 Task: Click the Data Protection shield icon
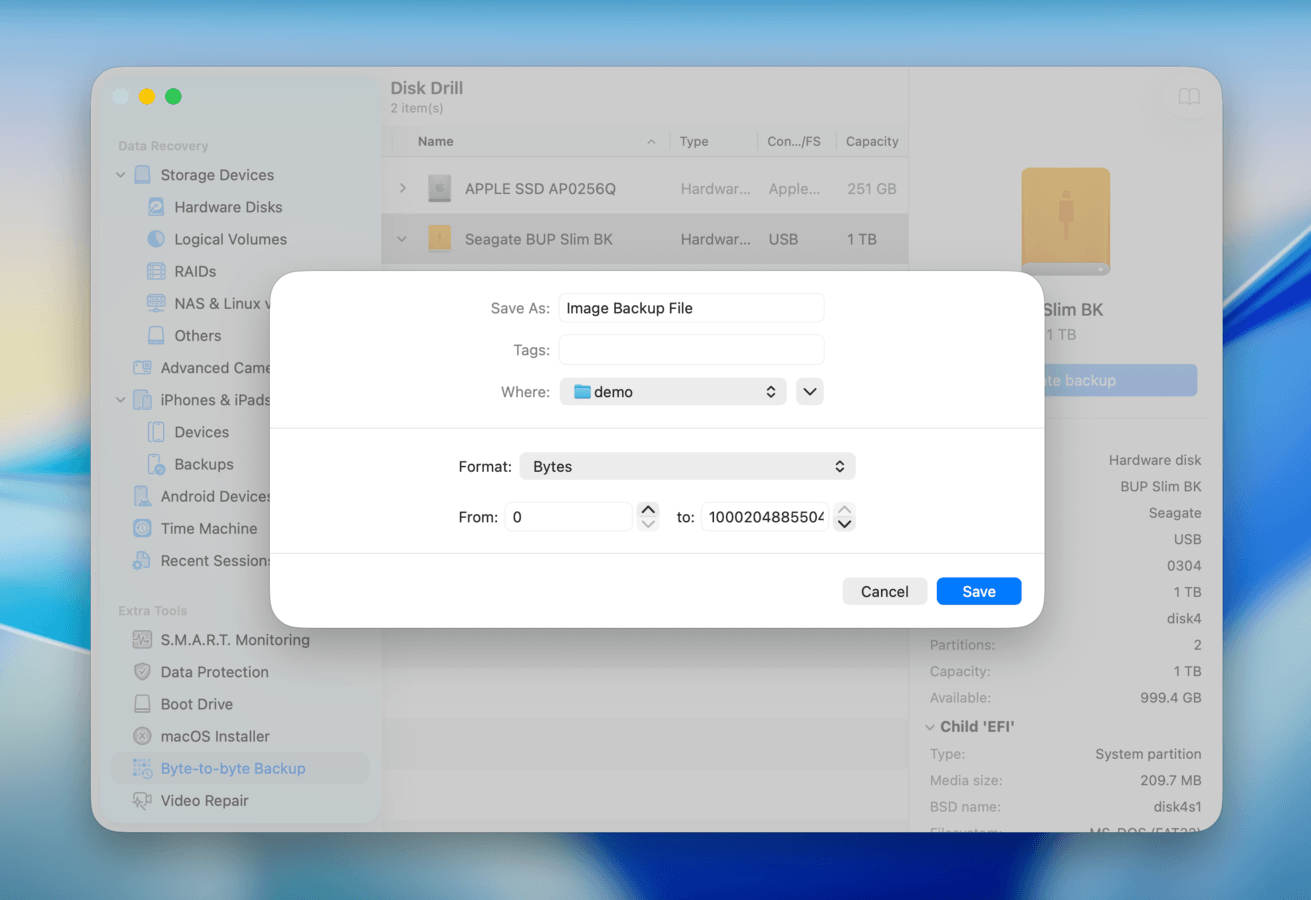coord(142,672)
